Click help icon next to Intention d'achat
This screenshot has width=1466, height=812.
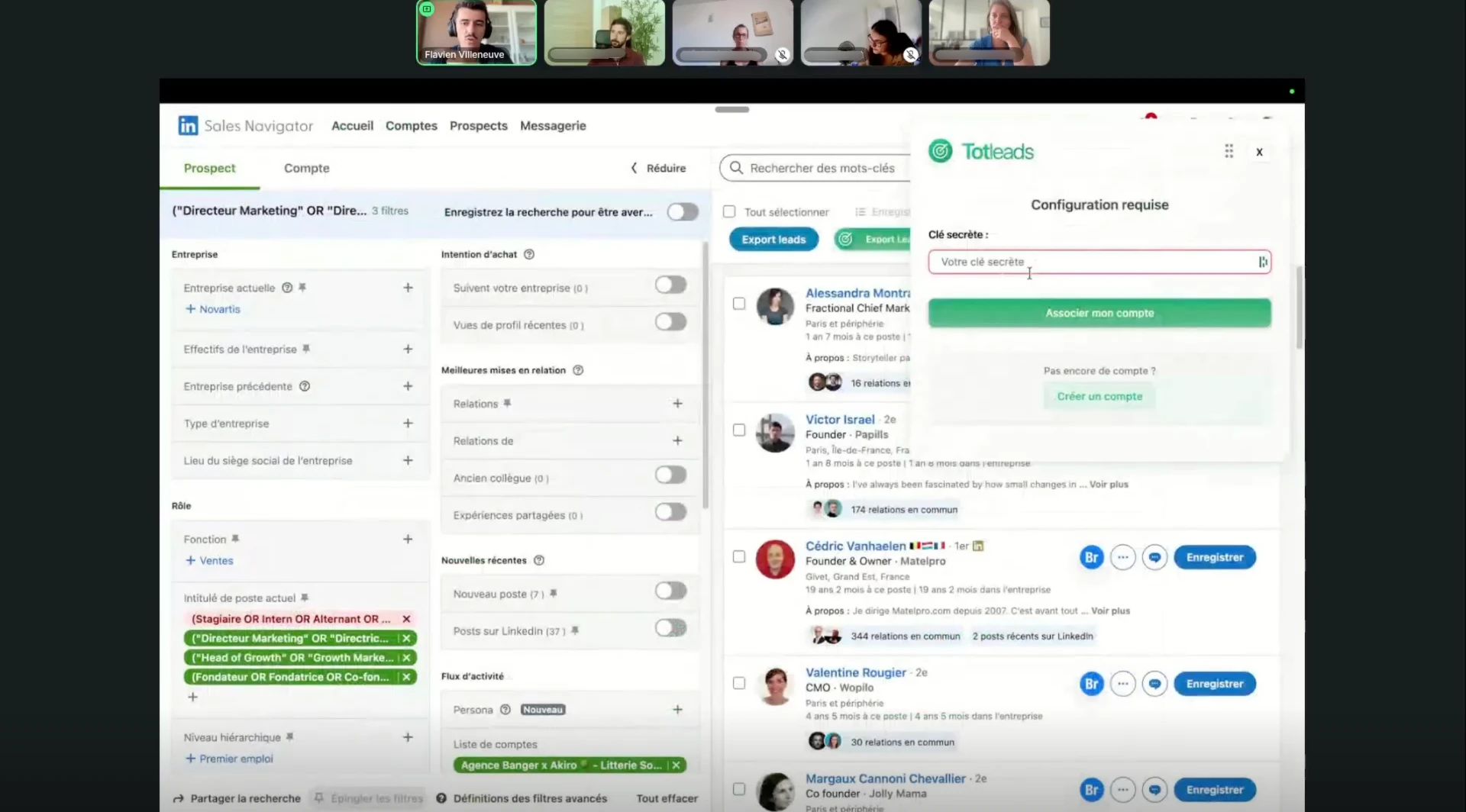click(x=529, y=254)
